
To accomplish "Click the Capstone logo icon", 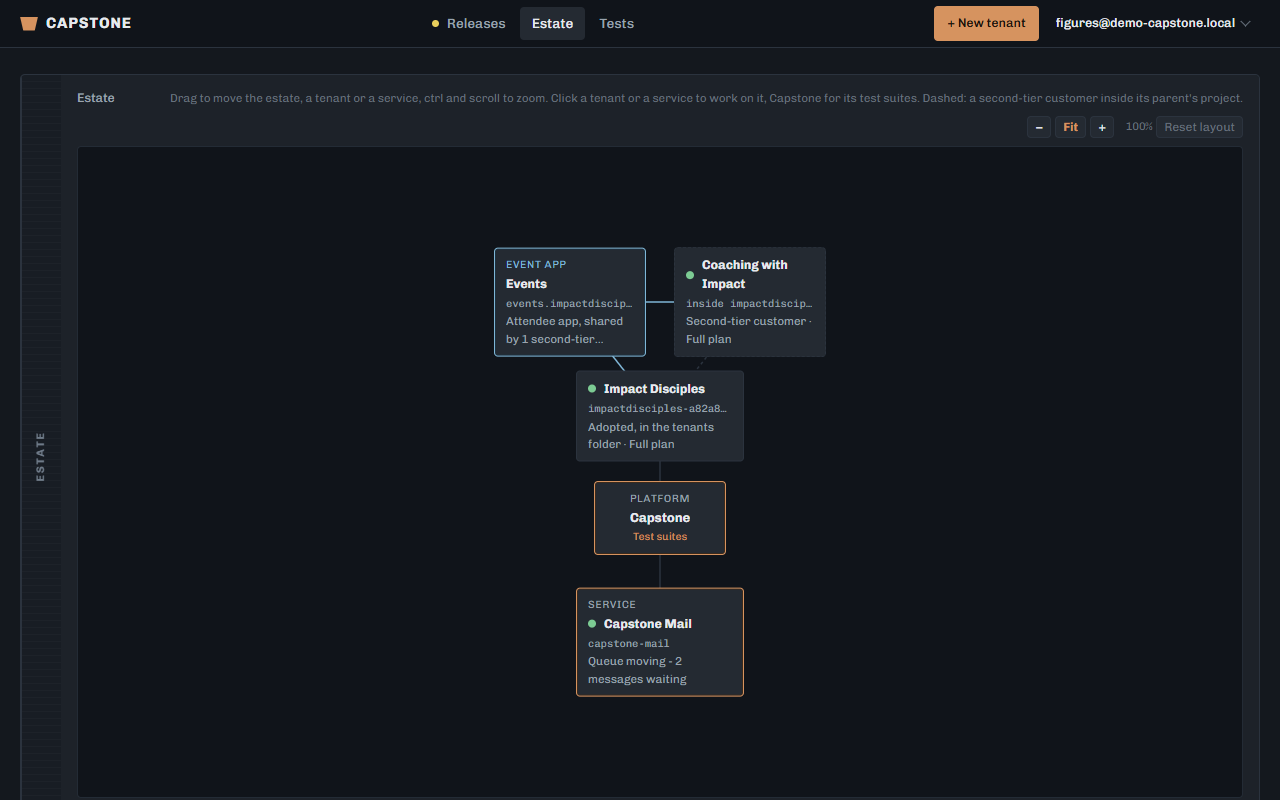I will (29, 23).
